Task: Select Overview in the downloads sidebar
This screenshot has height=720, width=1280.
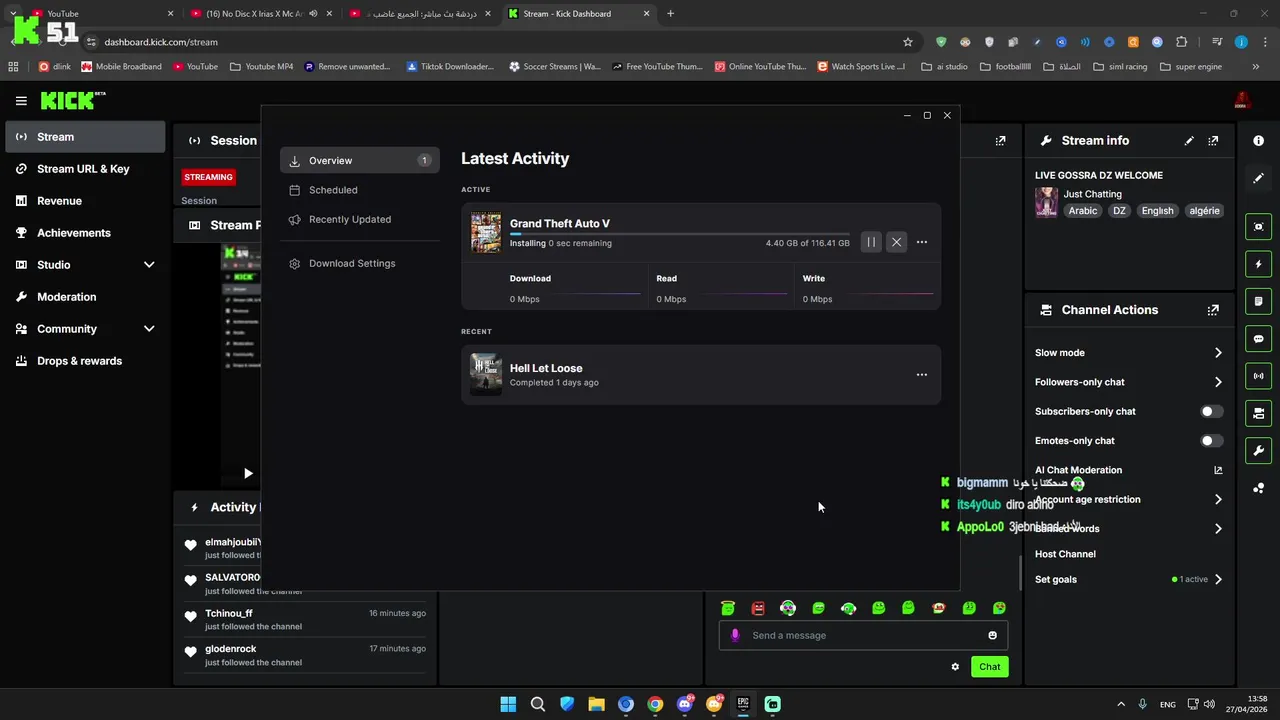Action: [359, 160]
